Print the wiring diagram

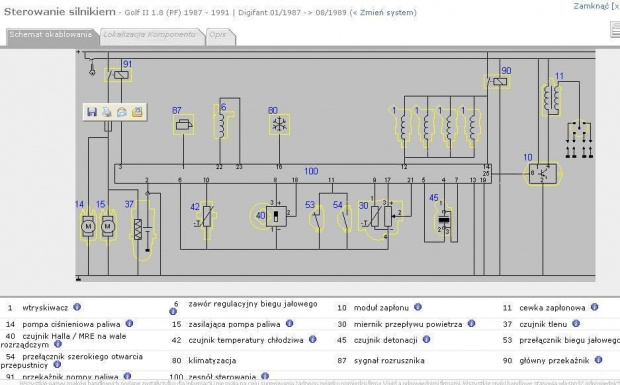click(107, 112)
